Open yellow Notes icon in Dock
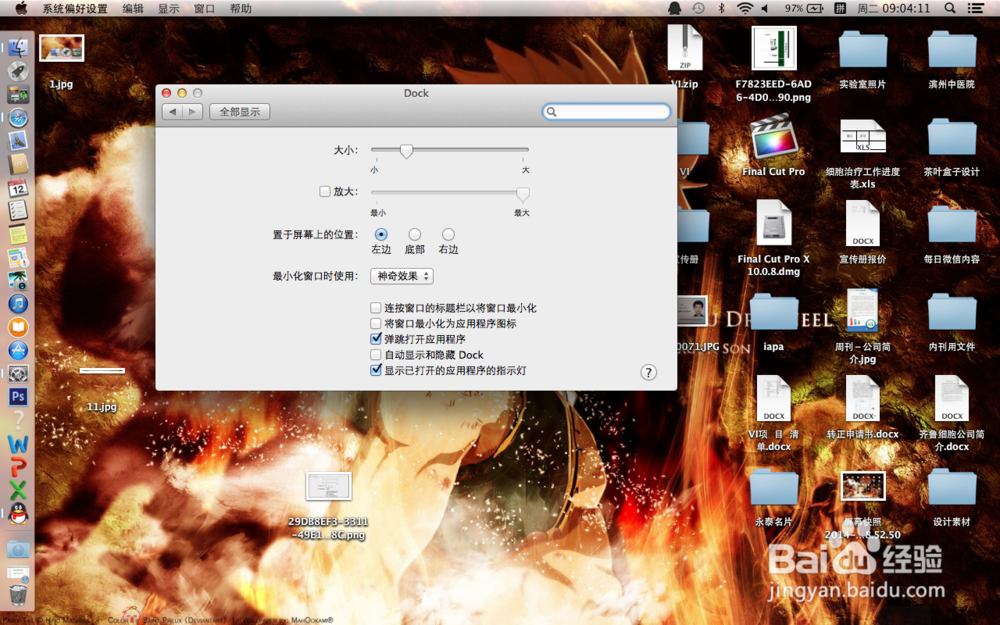This screenshot has width=1000, height=625. (18, 234)
